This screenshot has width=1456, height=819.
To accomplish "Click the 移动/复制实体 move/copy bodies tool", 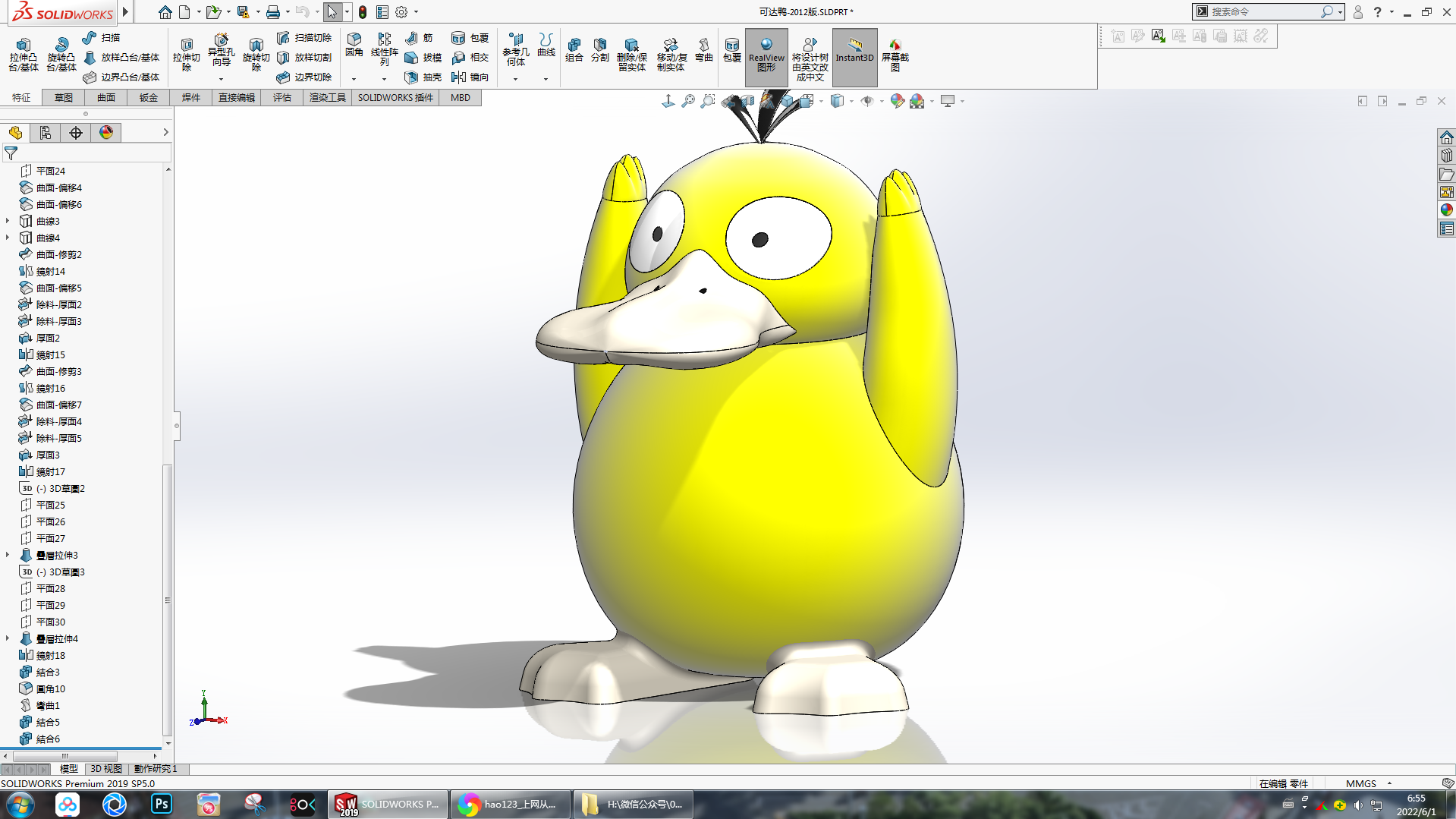I will 671,55.
